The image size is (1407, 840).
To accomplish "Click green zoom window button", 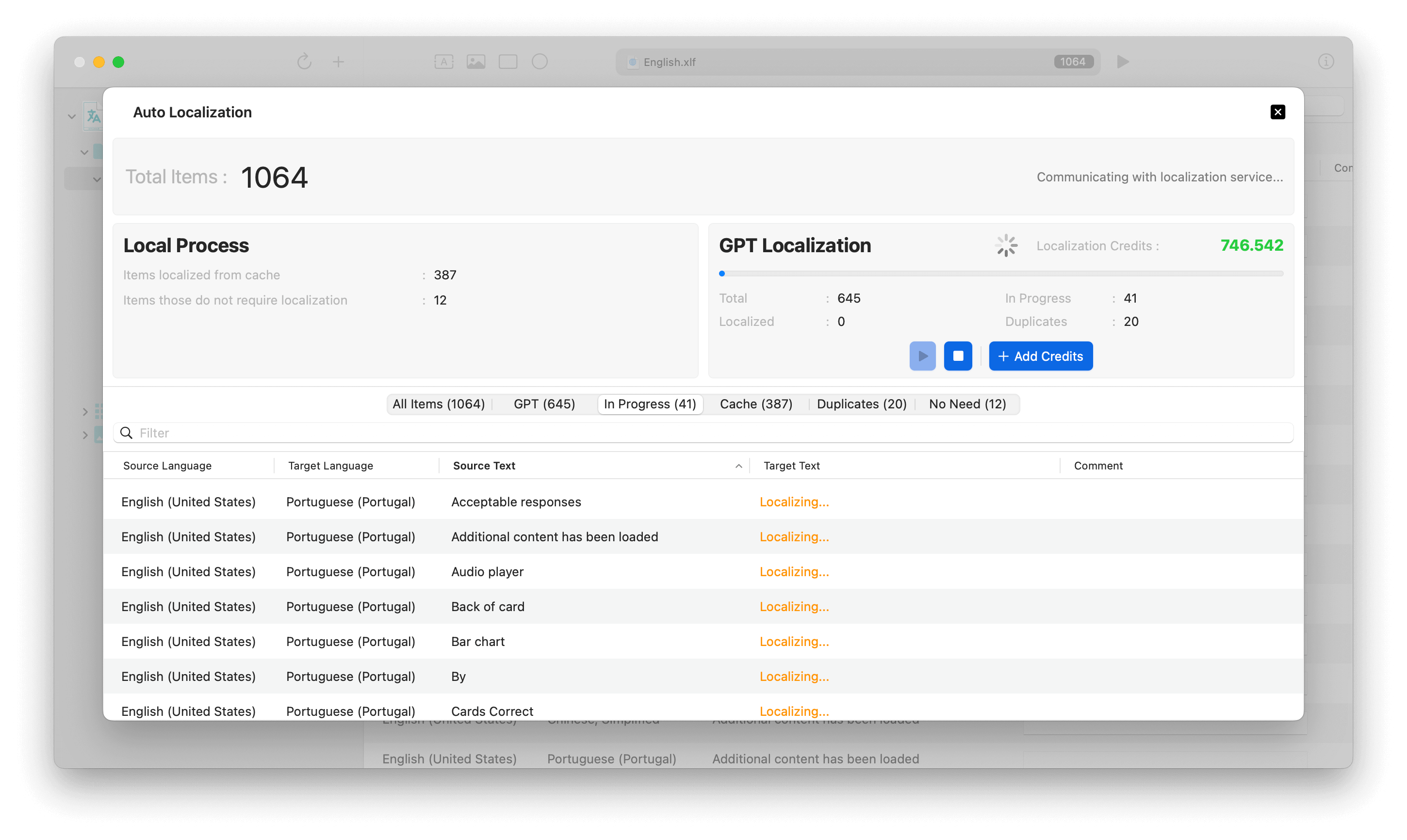I will point(118,62).
